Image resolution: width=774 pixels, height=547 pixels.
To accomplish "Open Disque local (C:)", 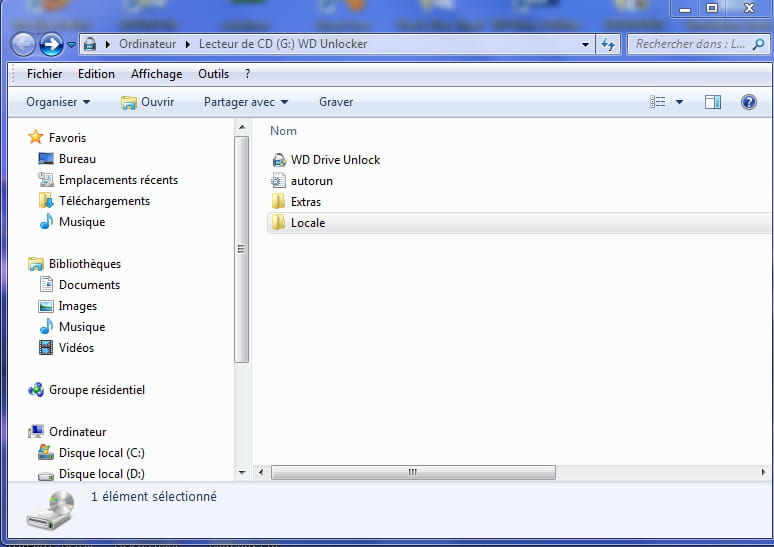I will pos(92,453).
